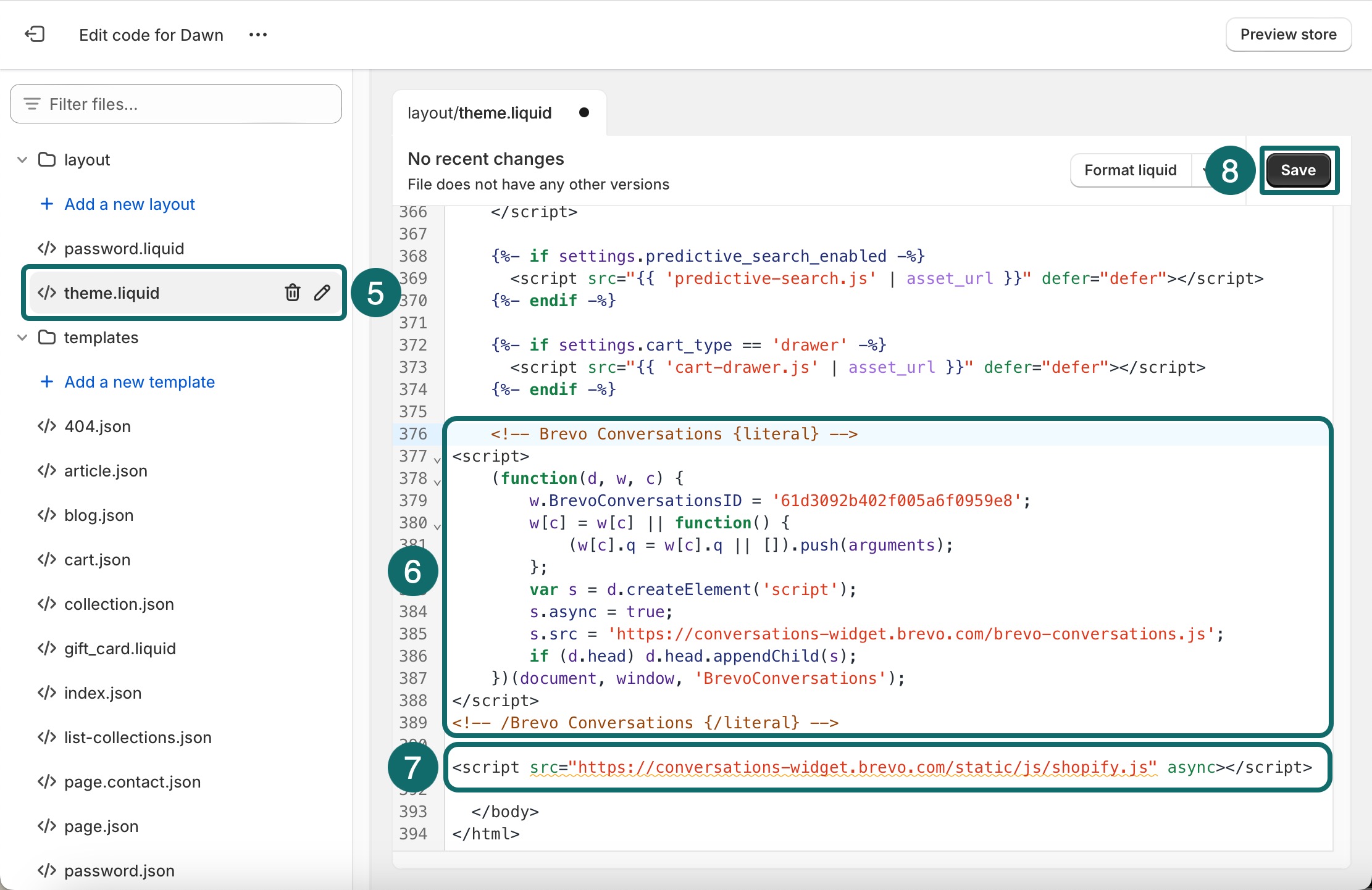Image resolution: width=1372 pixels, height=890 pixels.
Task: Open 404.json template file
Action: (98, 426)
